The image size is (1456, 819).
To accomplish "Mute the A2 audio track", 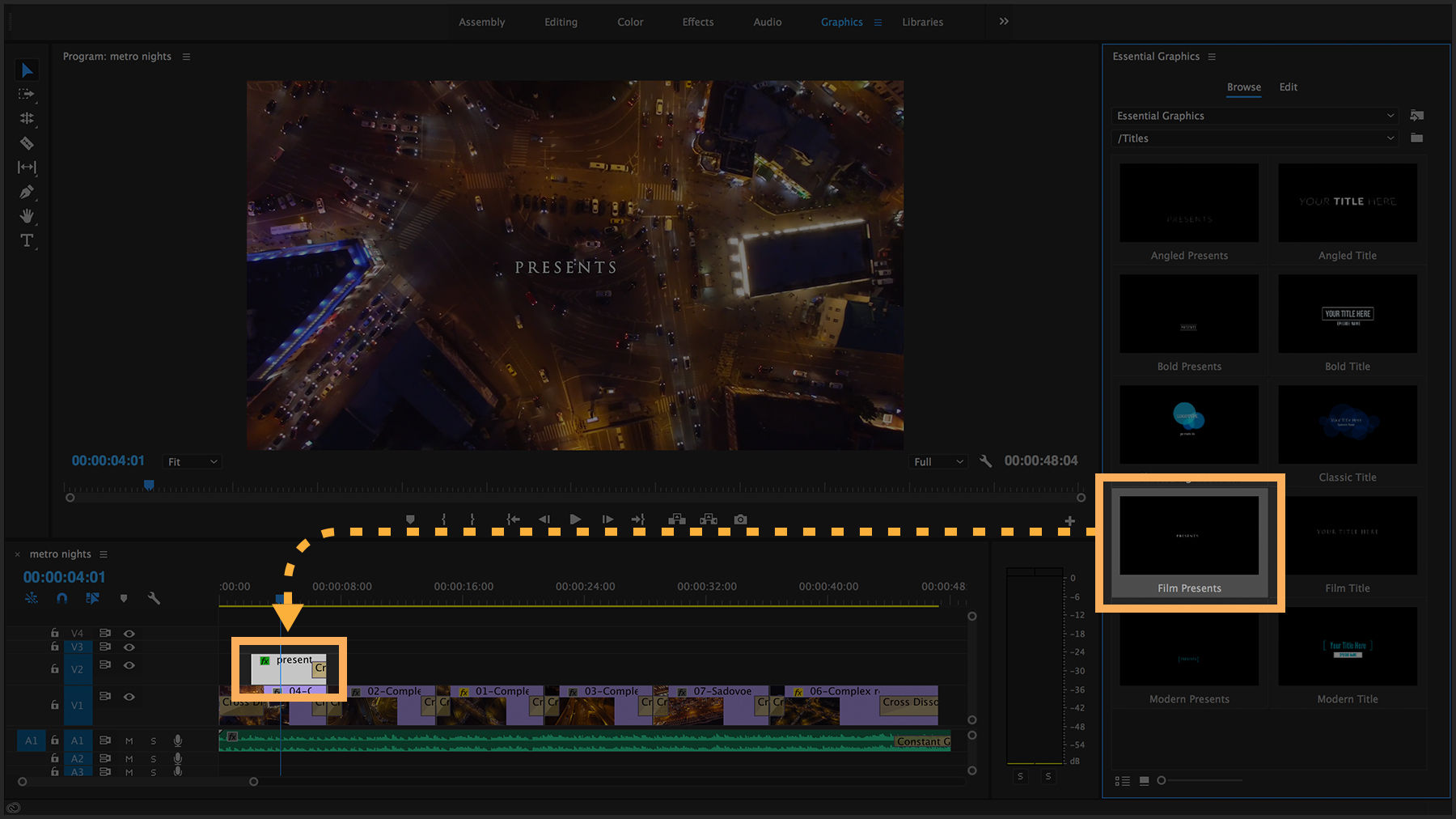I will coord(129,758).
